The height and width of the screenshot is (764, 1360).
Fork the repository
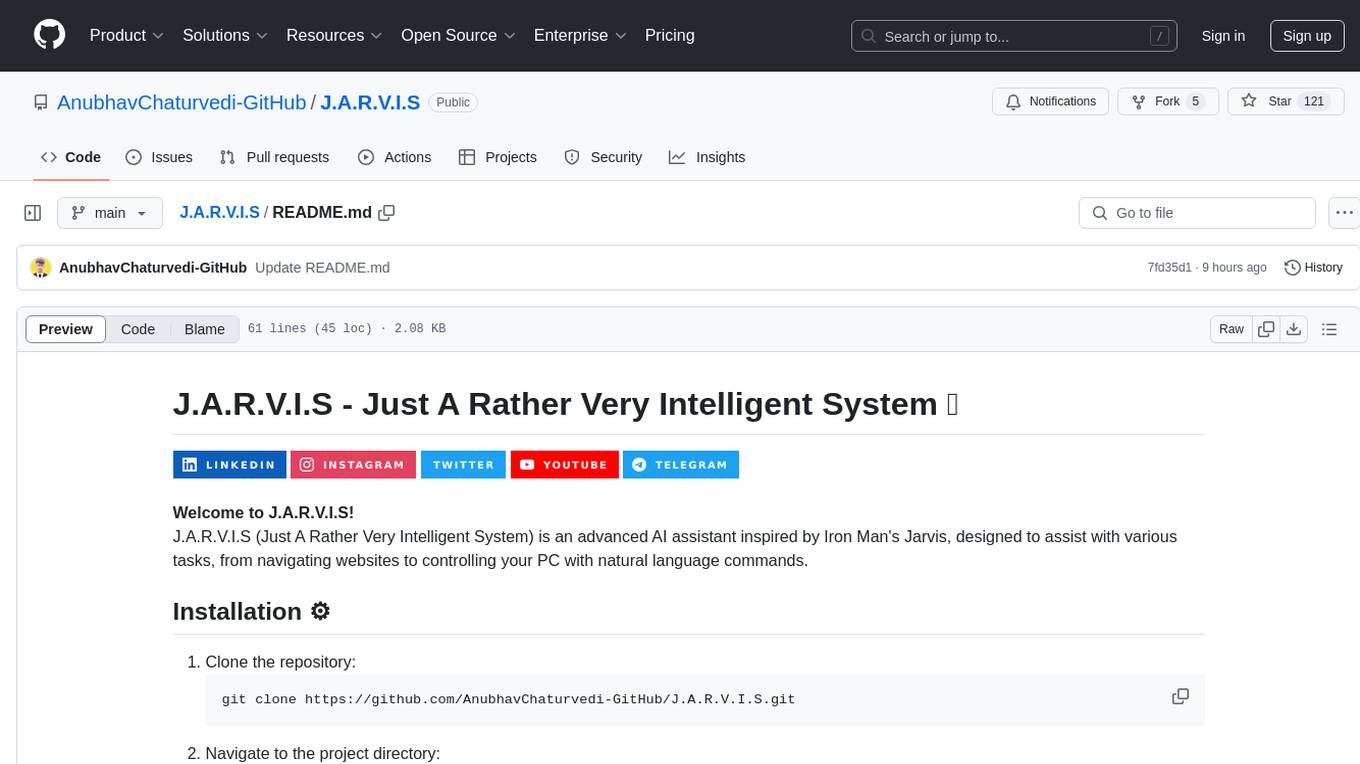(x=1167, y=102)
